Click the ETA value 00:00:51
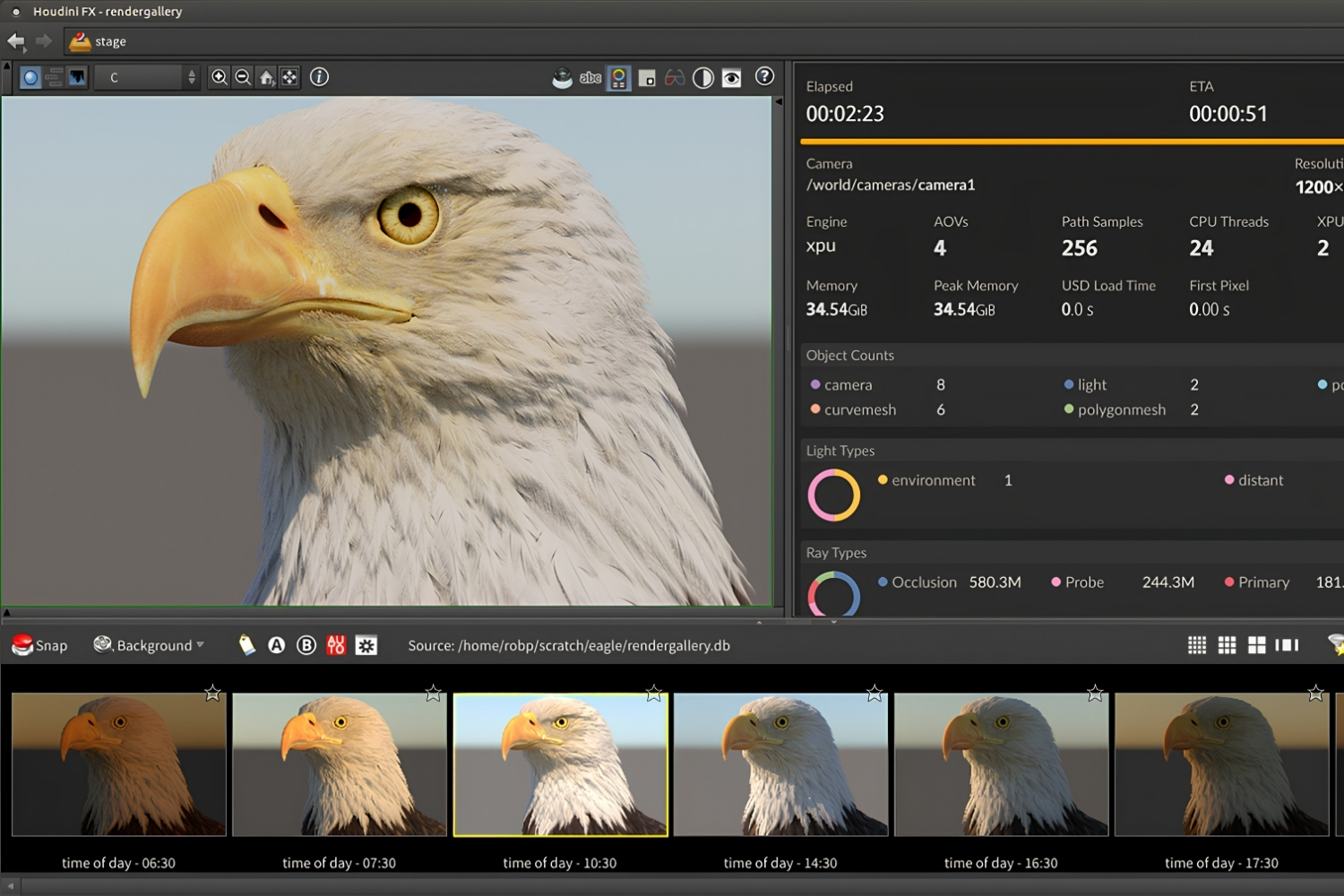The height and width of the screenshot is (896, 1344). click(1228, 114)
